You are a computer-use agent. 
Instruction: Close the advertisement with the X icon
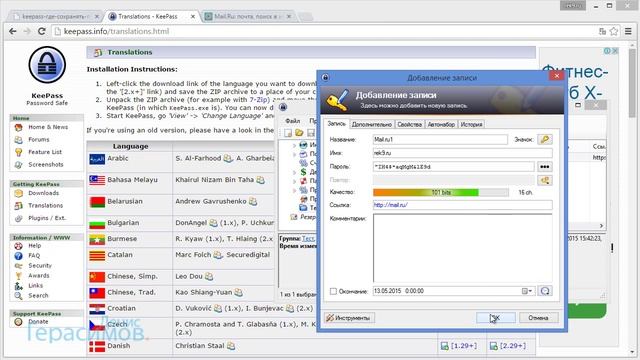[x=615, y=51]
